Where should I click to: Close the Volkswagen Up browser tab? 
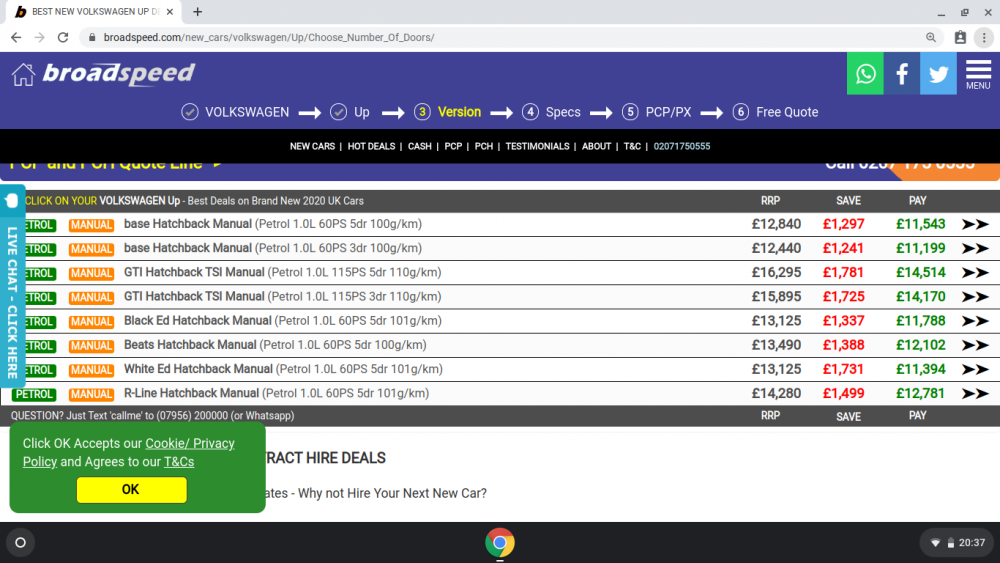170,11
